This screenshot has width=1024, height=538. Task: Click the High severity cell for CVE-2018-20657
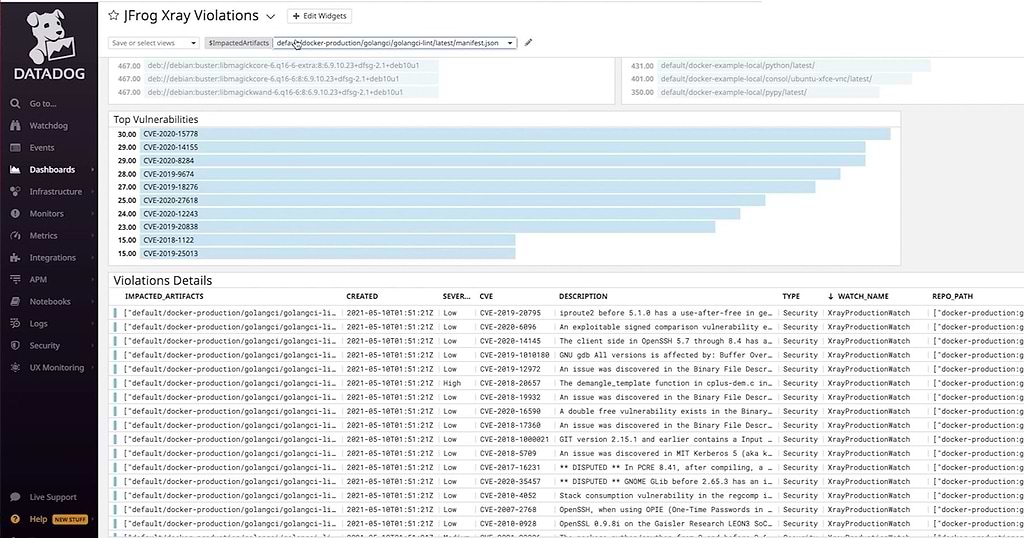coord(452,383)
